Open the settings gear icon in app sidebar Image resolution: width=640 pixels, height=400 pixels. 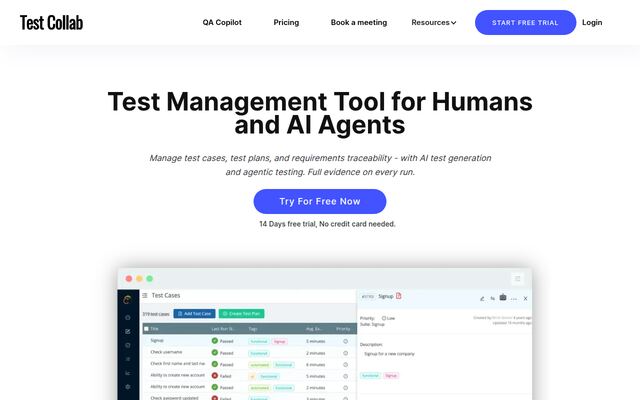[x=128, y=387]
